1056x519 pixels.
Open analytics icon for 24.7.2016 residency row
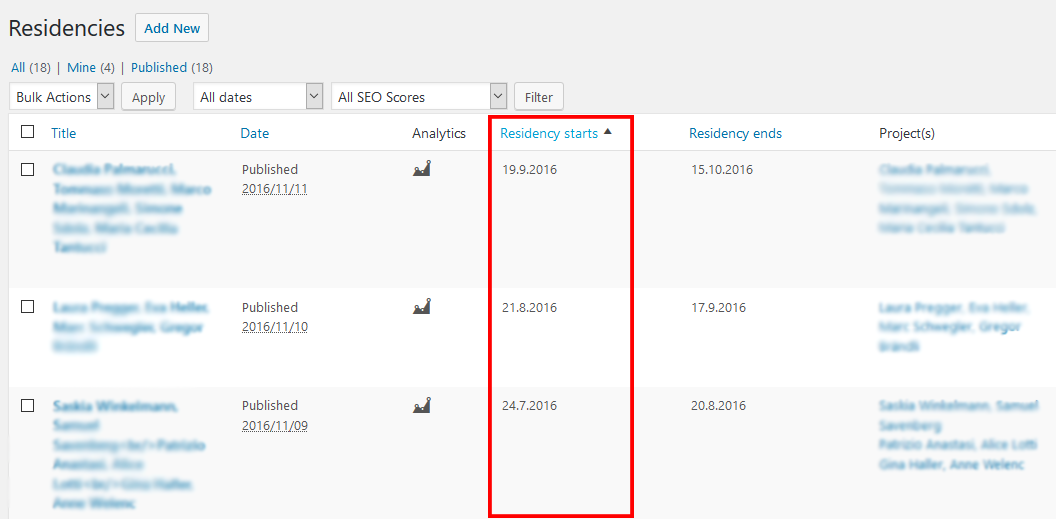coord(422,405)
